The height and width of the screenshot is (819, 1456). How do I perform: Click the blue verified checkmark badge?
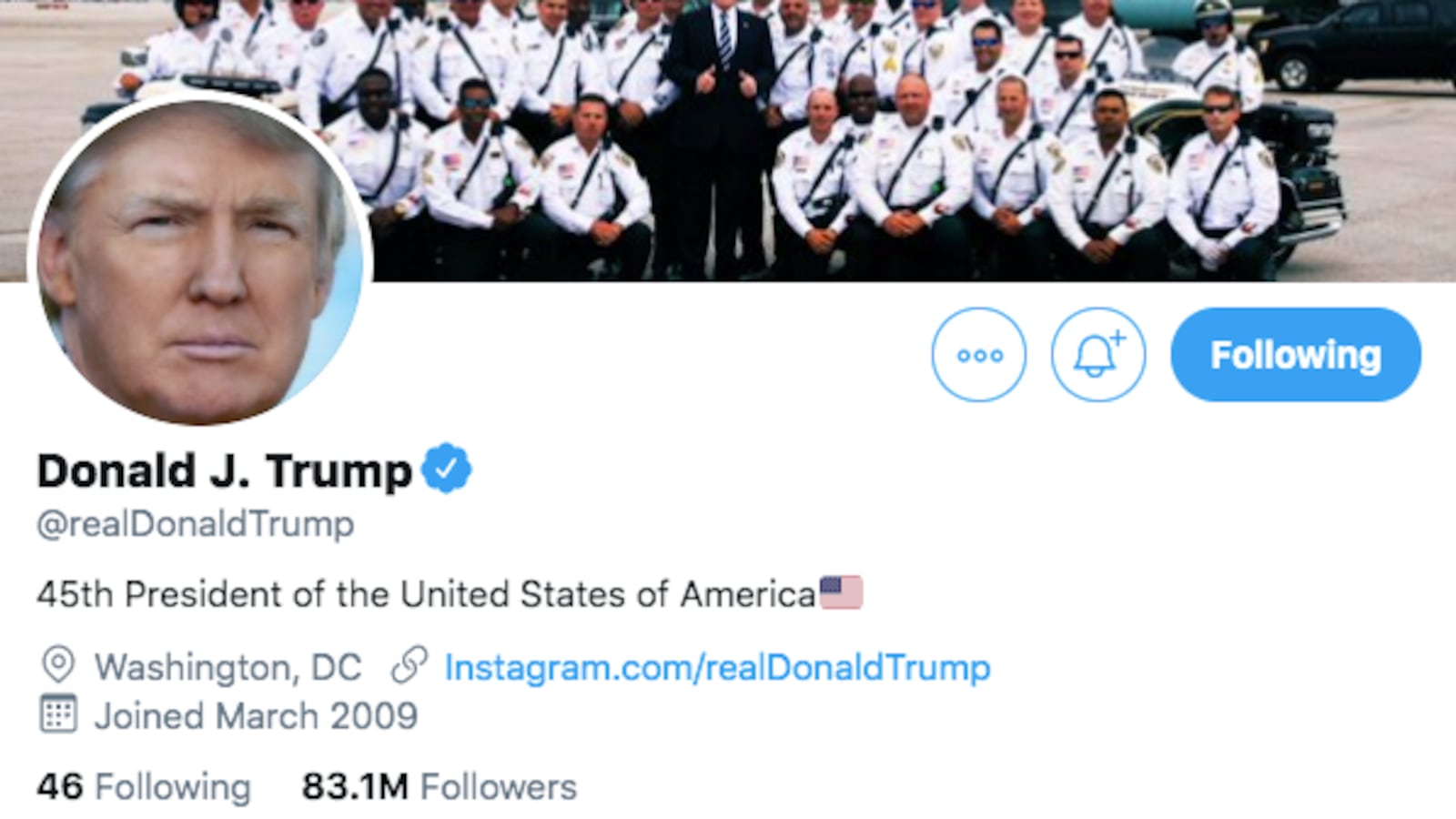446,470
